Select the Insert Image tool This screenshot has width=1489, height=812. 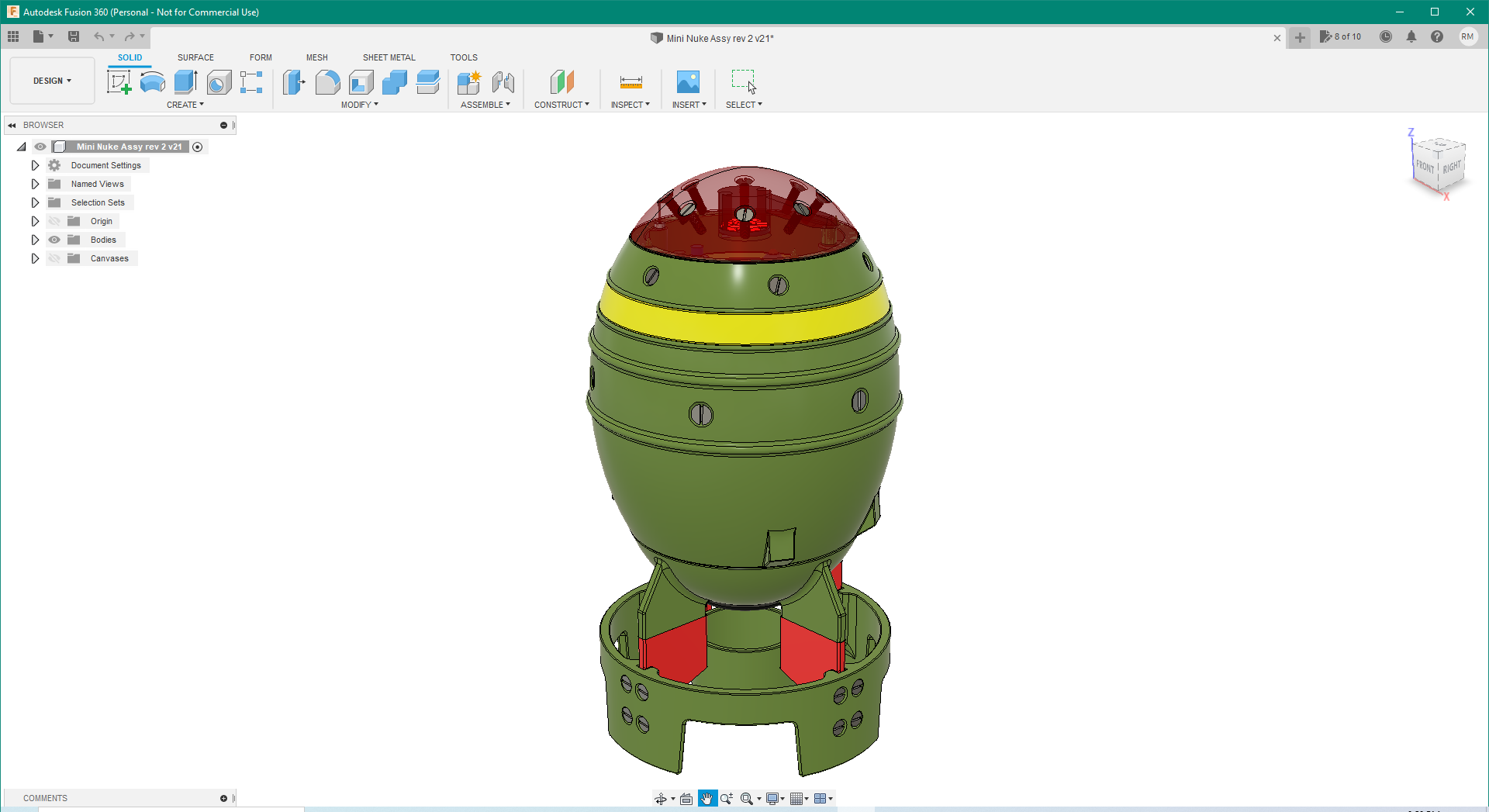(688, 81)
